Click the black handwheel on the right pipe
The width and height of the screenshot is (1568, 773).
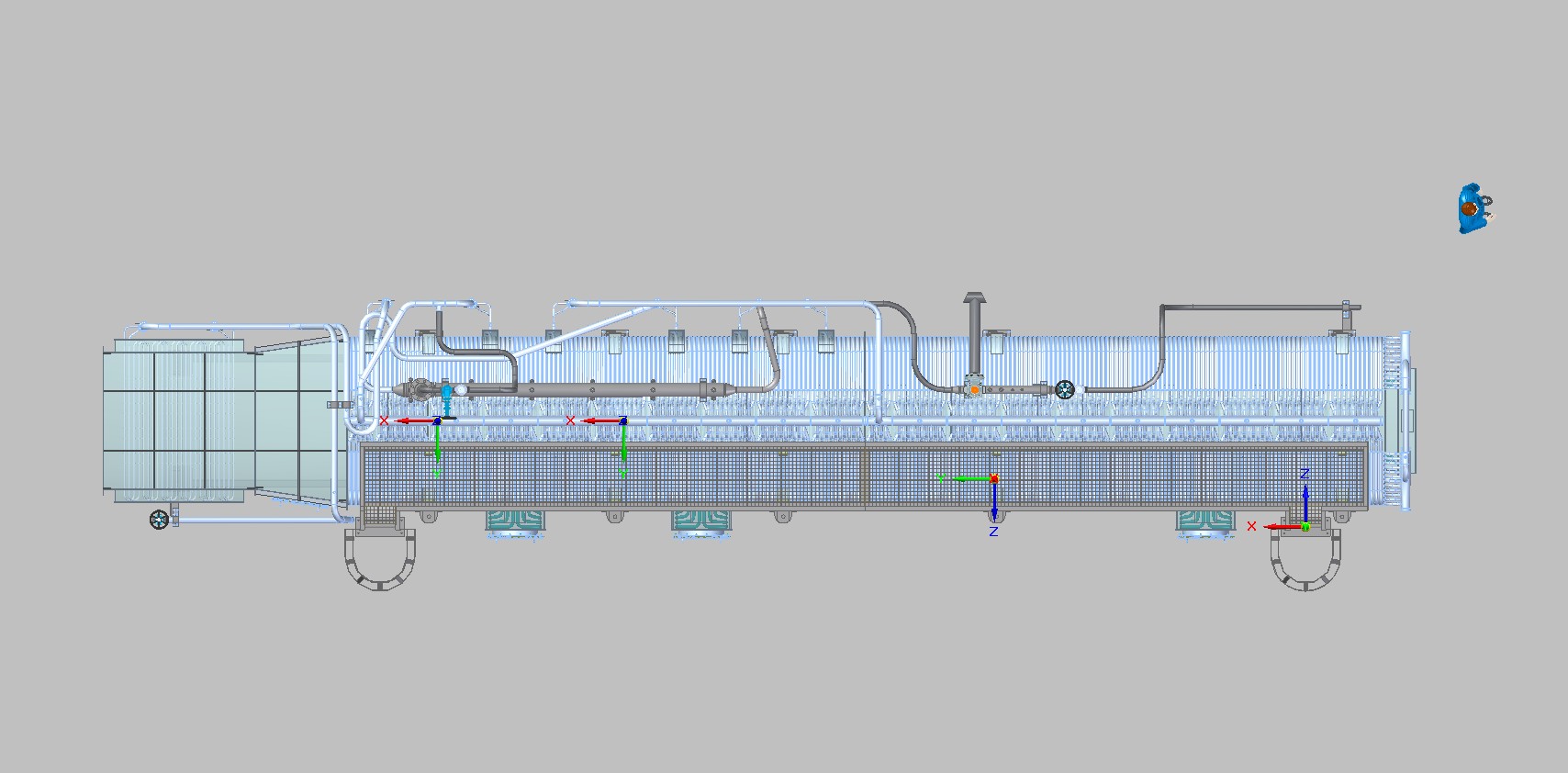(1065, 389)
